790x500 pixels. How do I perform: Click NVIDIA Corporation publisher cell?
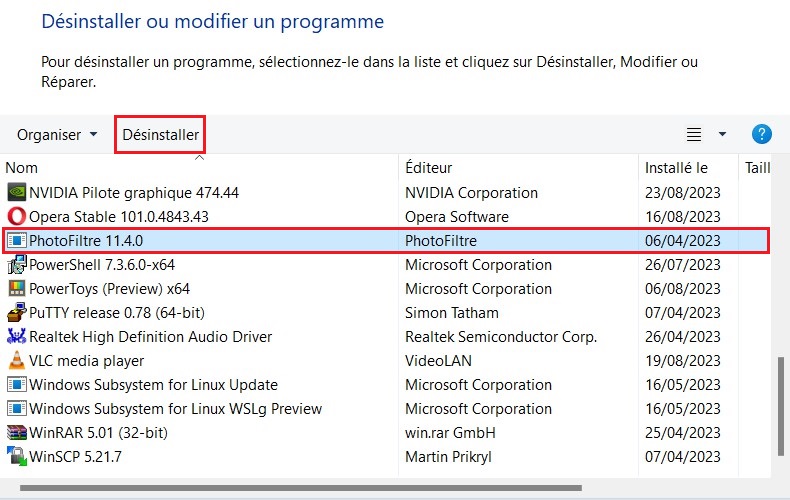[x=471, y=193]
